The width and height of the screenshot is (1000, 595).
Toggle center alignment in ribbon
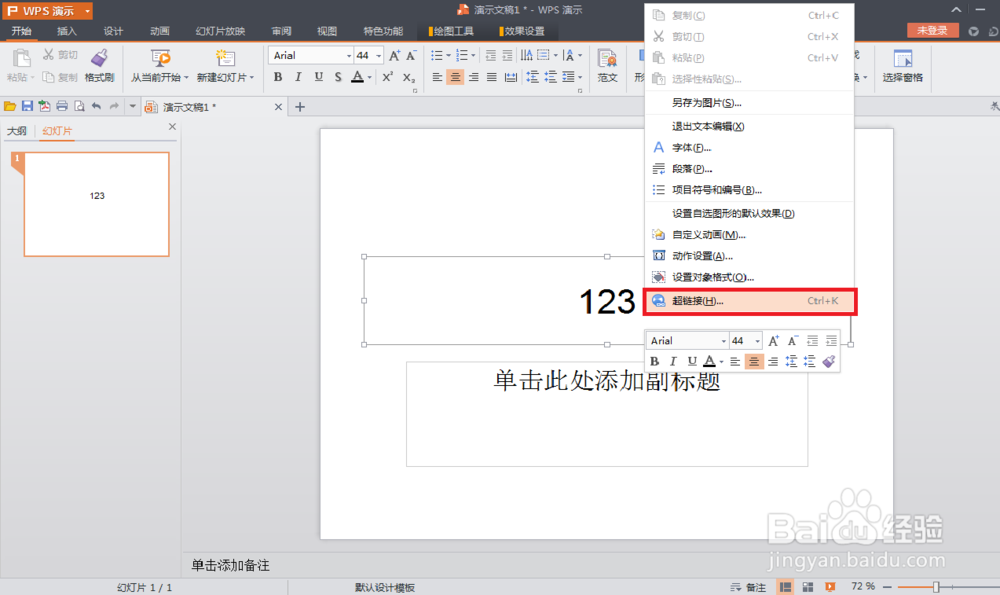[455, 77]
